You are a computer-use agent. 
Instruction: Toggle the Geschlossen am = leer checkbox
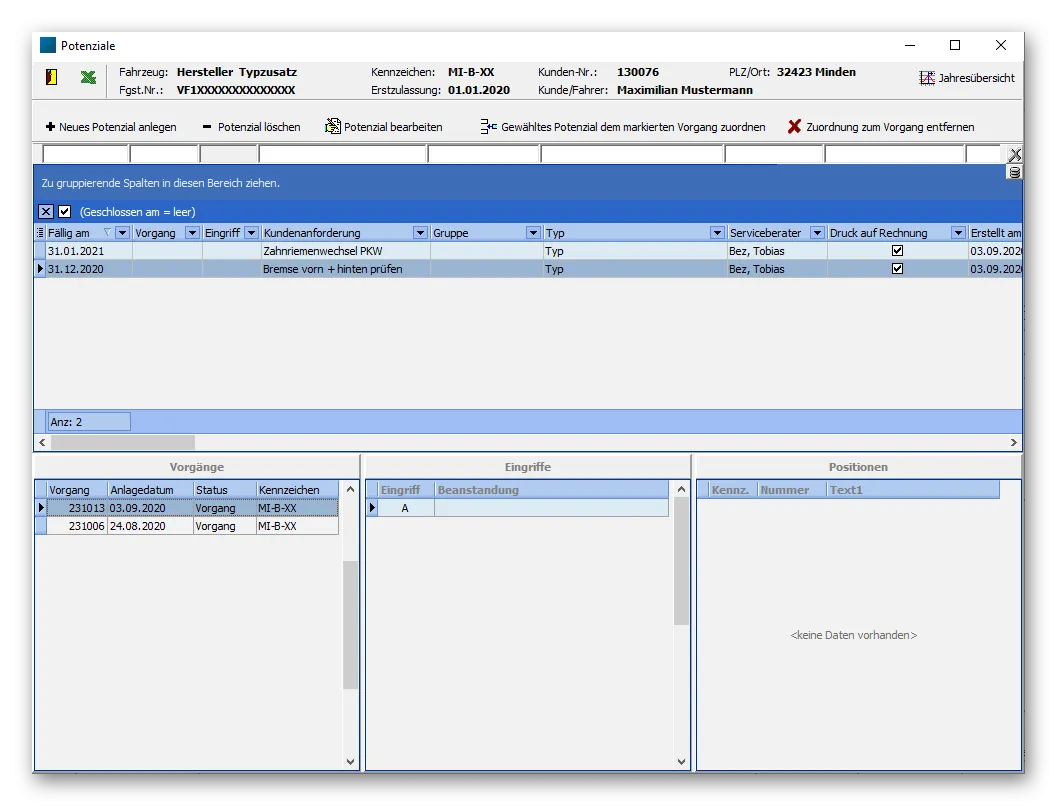click(63, 212)
